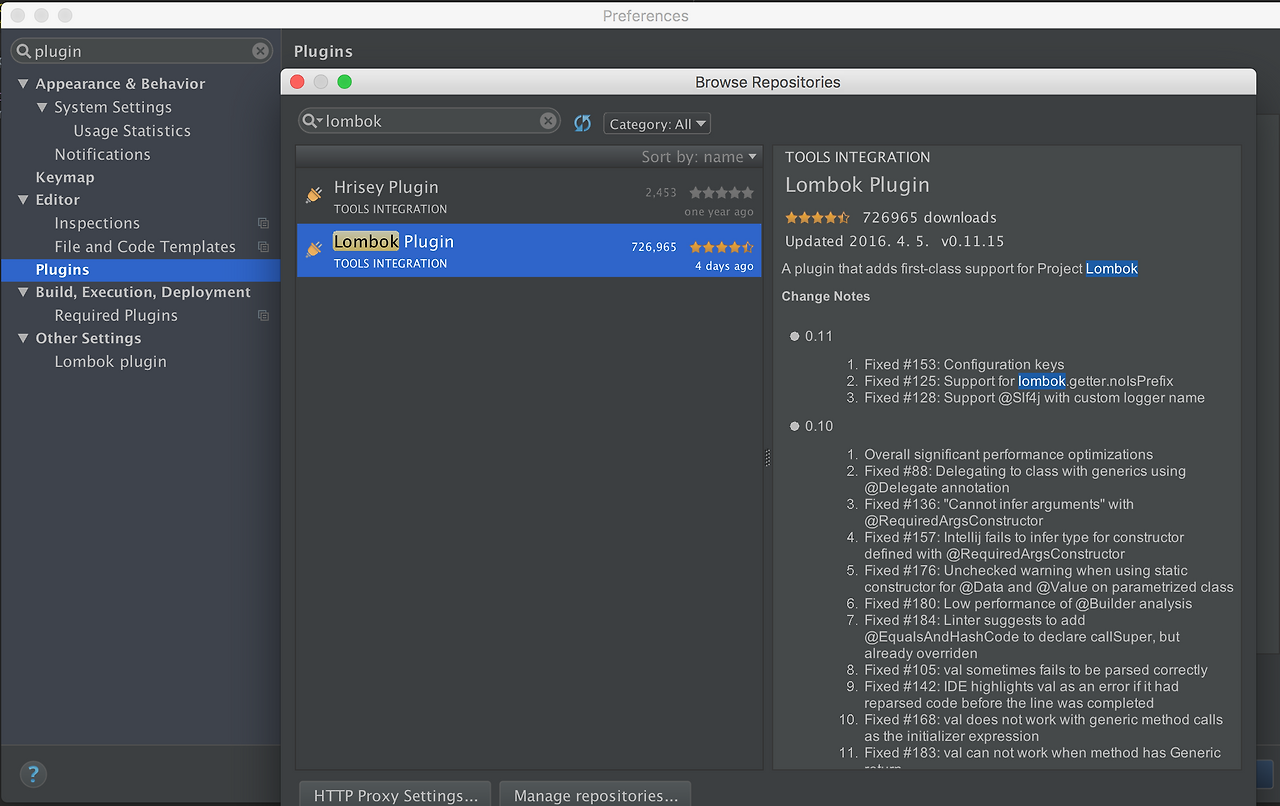Click "Fixed #180: Low performance of @Builder analysis"

point(1028,603)
